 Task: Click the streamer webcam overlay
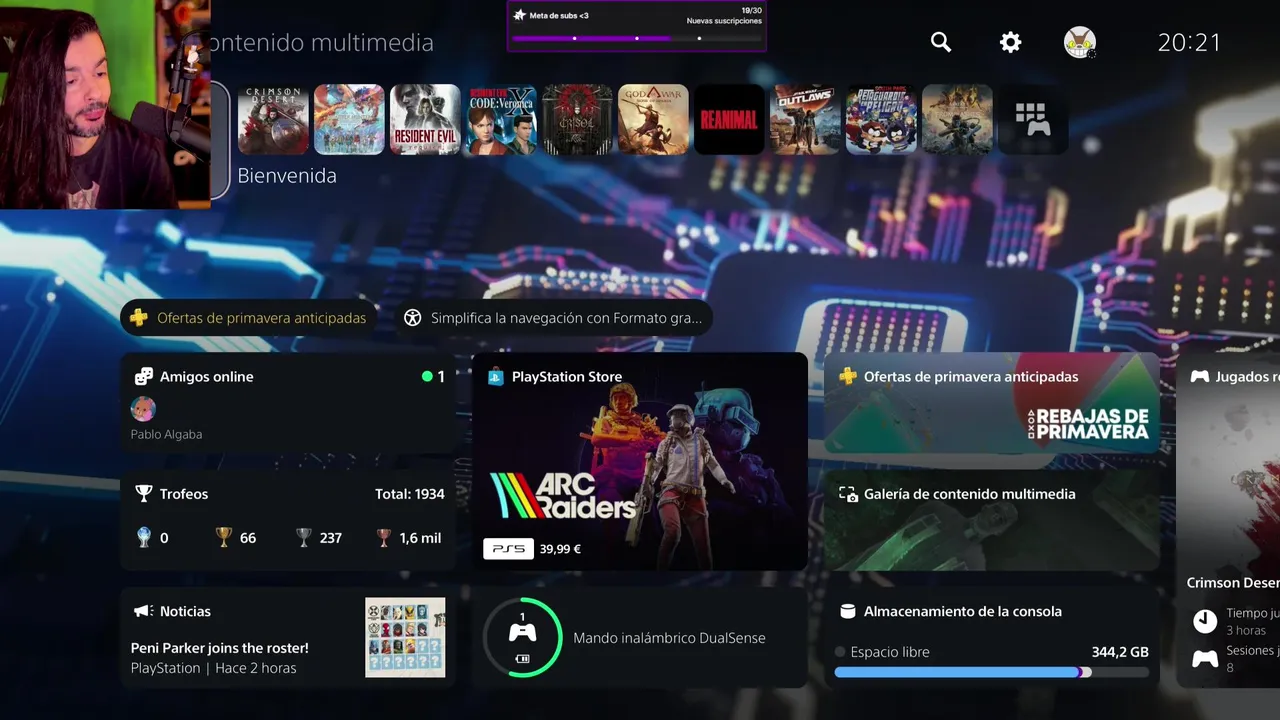coord(105,104)
